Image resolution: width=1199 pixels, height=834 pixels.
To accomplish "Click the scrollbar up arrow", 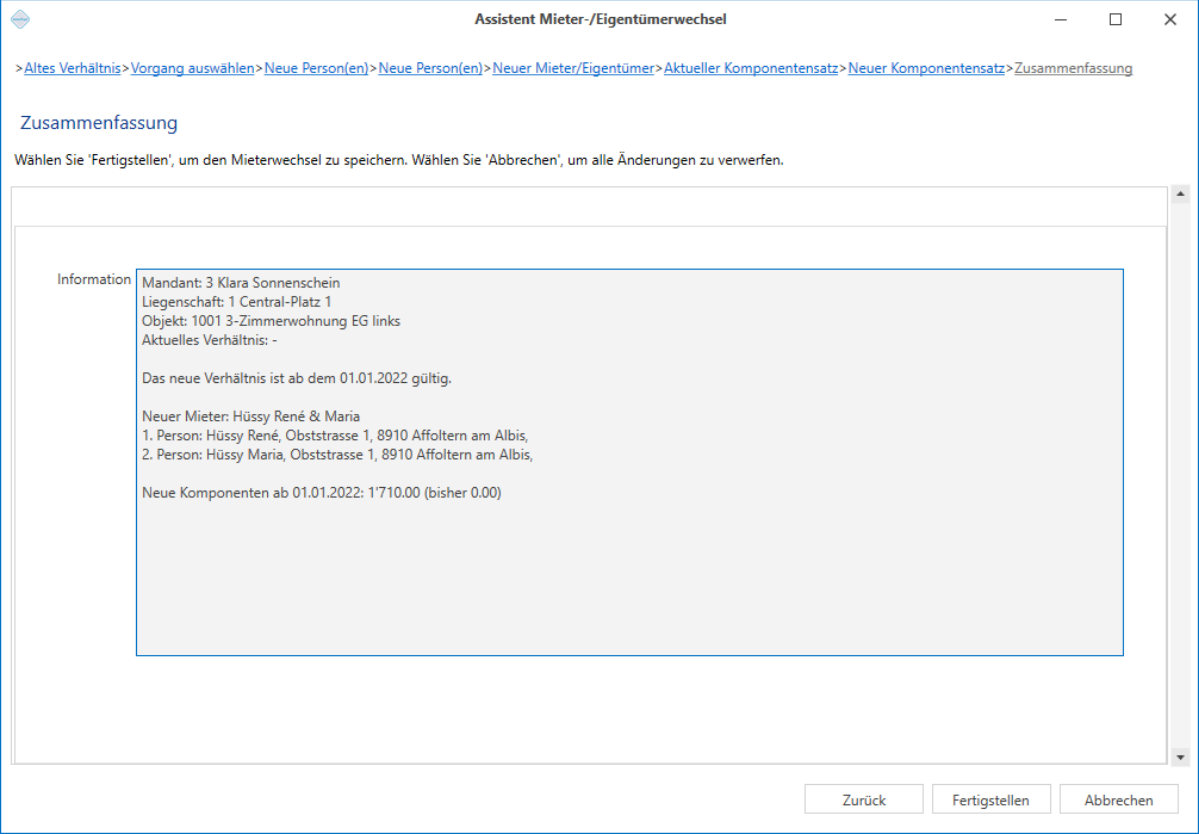I will (x=1180, y=194).
